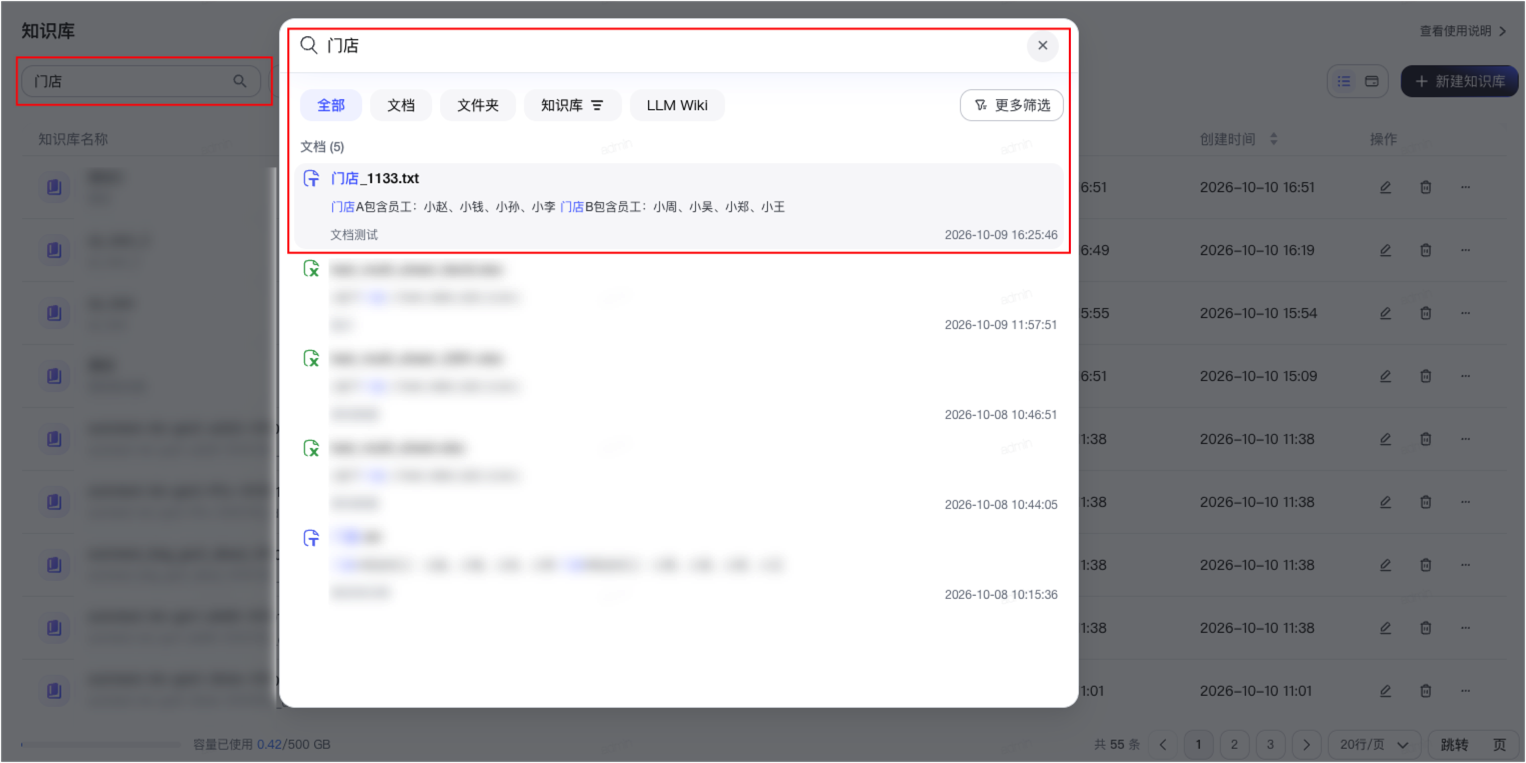The image size is (1526, 763).
Task: Edit the knowledge base created at 15:54
Action: tap(1385, 313)
